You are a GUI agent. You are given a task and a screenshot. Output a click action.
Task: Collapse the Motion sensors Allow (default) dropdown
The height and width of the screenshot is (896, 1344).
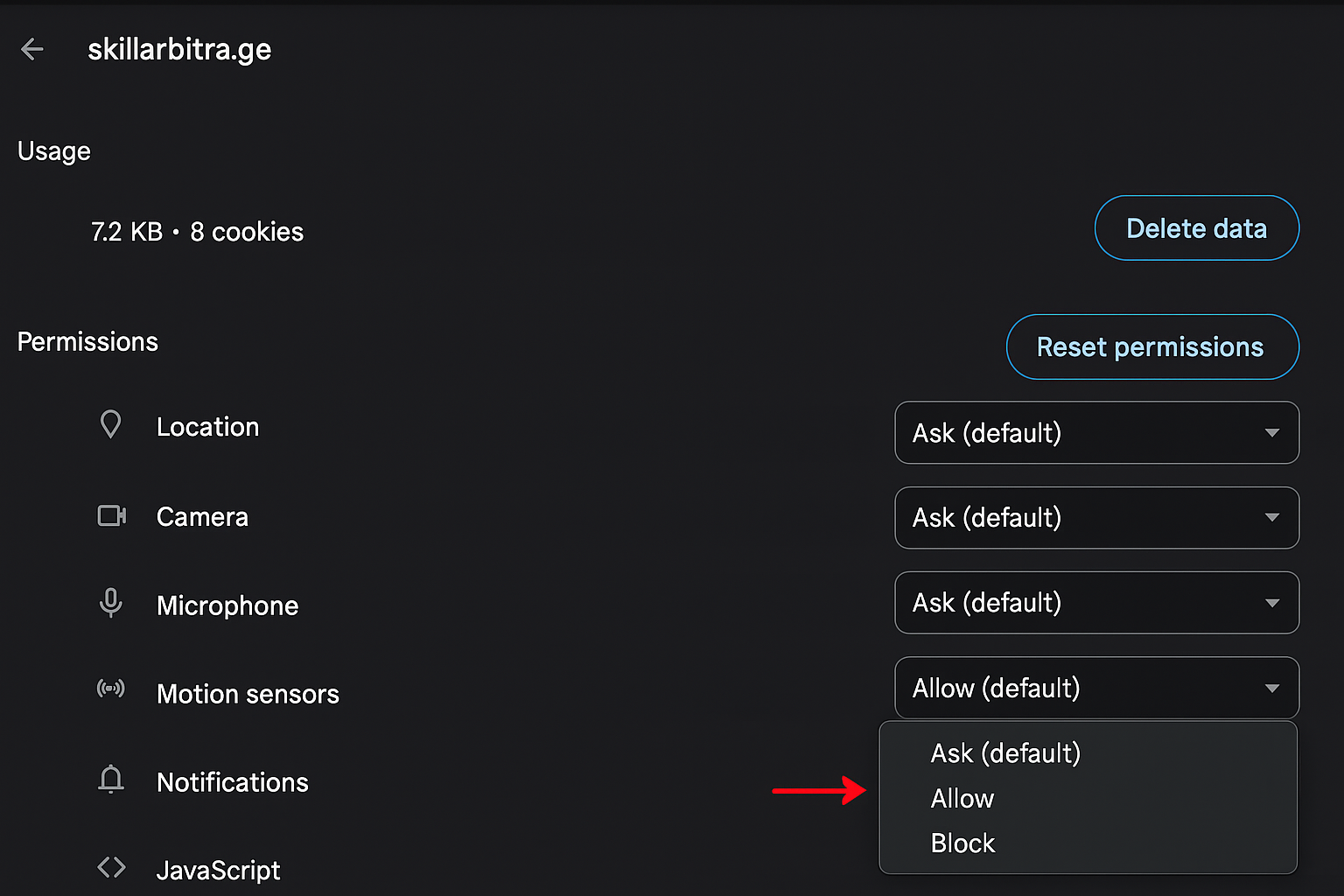click(1096, 688)
